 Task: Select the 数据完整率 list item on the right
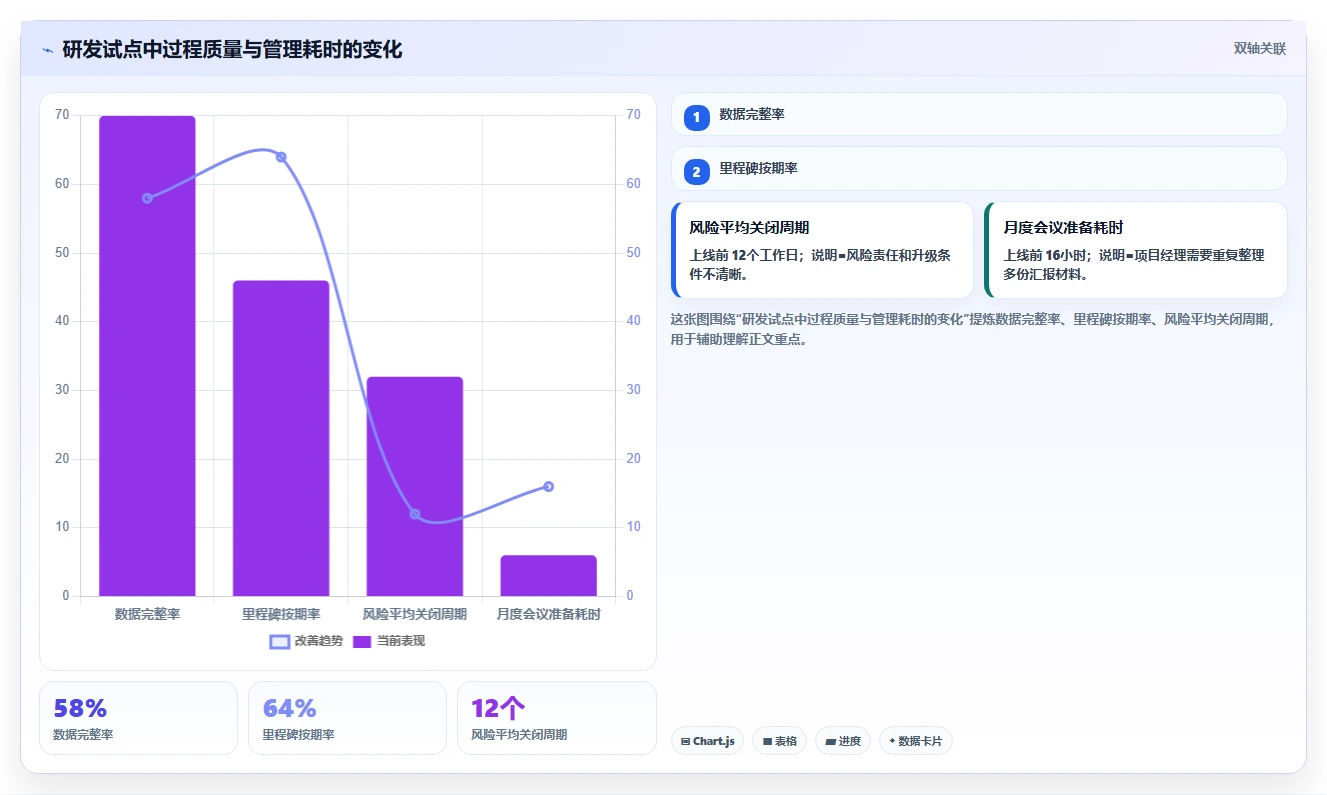point(979,114)
